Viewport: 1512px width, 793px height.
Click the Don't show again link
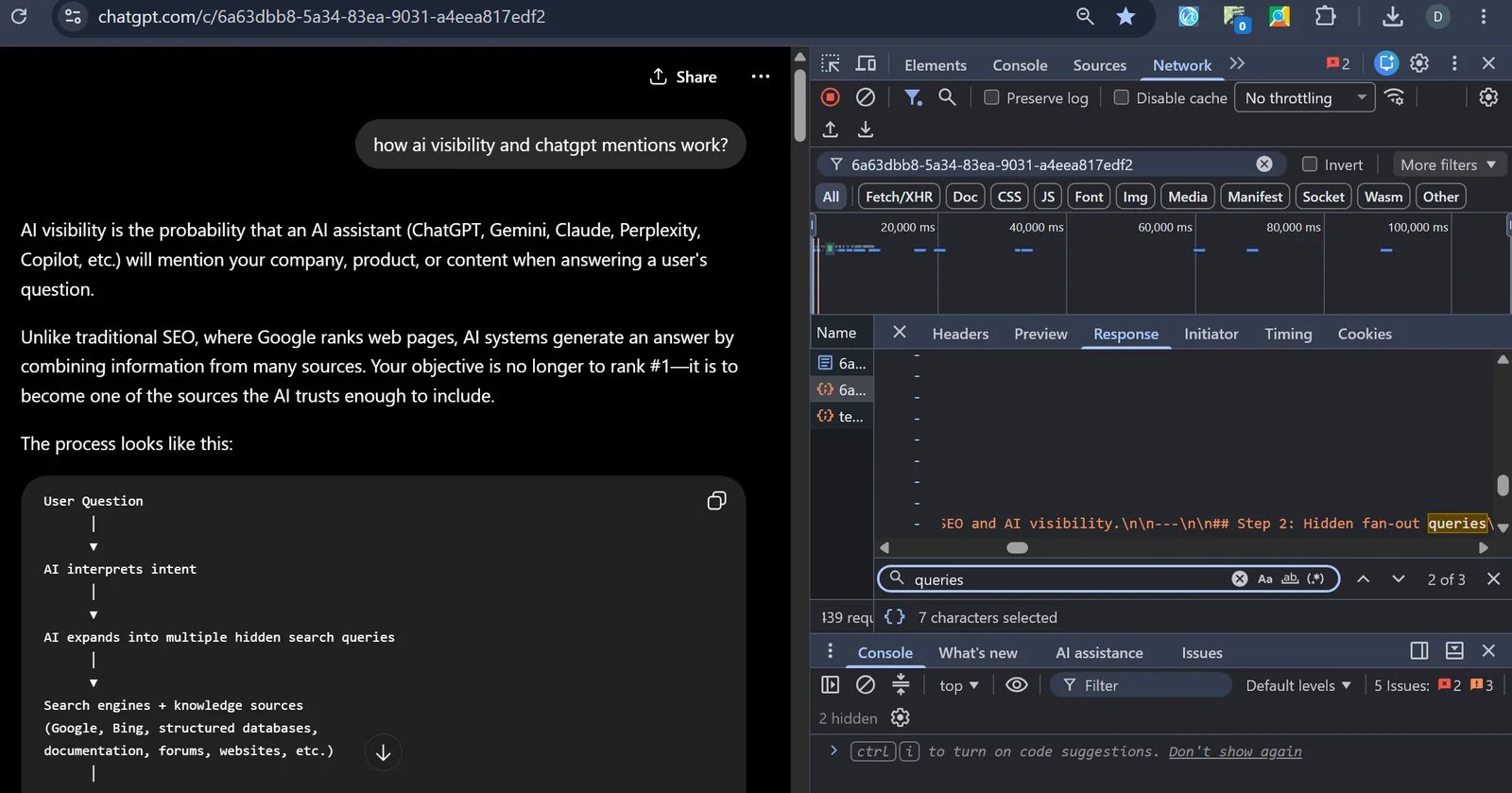[x=1235, y=751]
